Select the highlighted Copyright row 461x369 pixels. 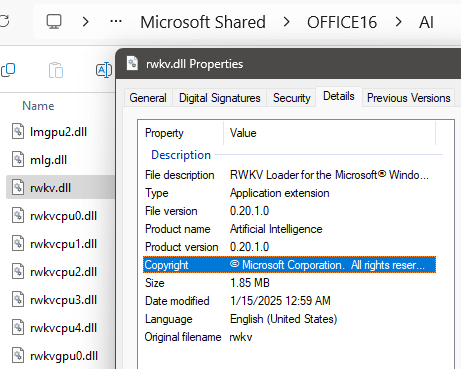(289, 265)
